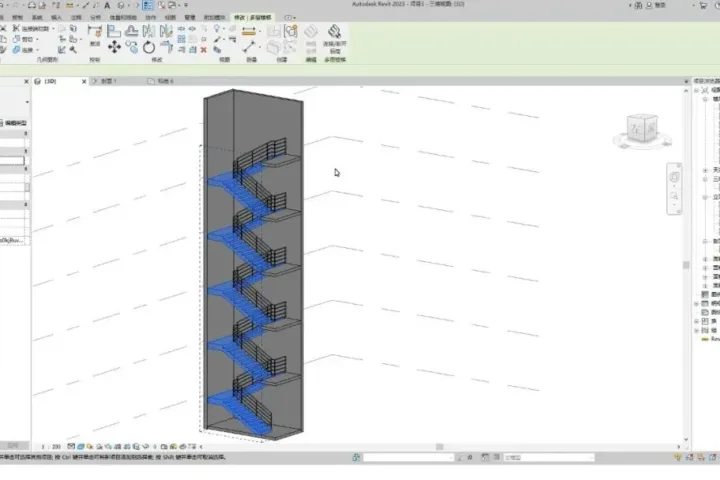The height and width of the screenshot is (480, 720).
Task: Click the shopping cart icon in title bar
Action: point(703,5)
